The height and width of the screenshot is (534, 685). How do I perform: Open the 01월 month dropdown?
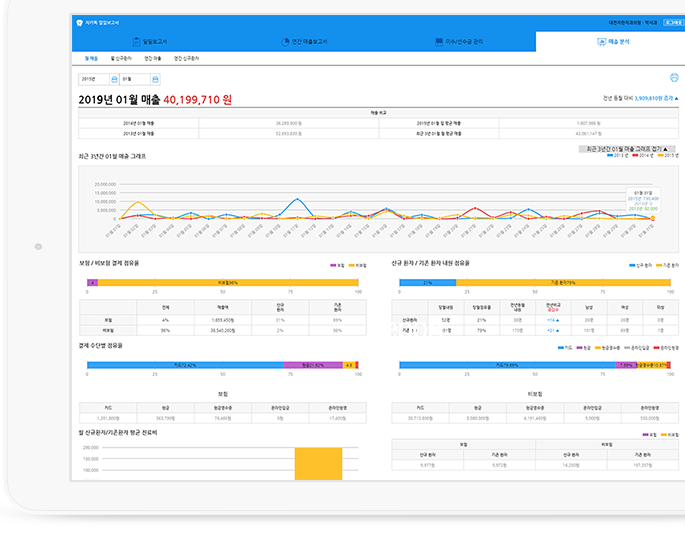coord(133,77)
